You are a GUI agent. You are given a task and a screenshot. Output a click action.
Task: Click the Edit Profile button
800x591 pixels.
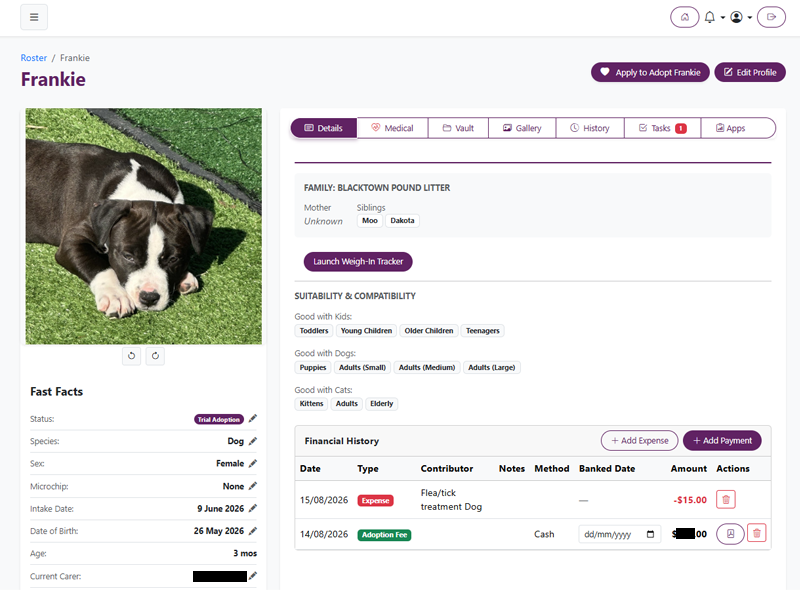[x=749, y=72]
